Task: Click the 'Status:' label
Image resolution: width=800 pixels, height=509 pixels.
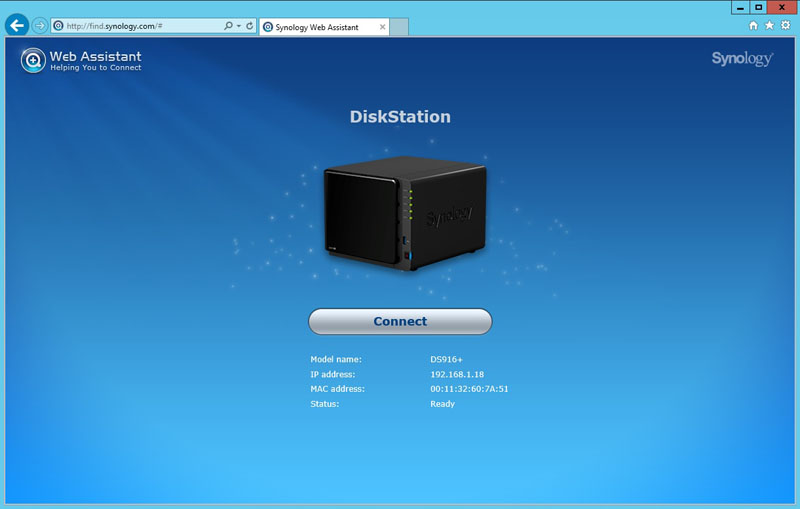Action: [x=324, y=404]
